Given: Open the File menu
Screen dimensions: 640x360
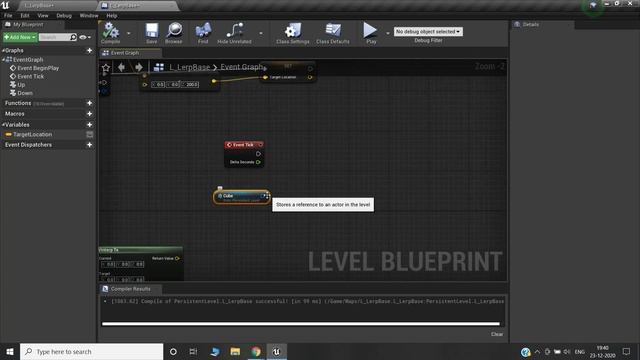Looking at the screenshot, I should tap(8, 16).
